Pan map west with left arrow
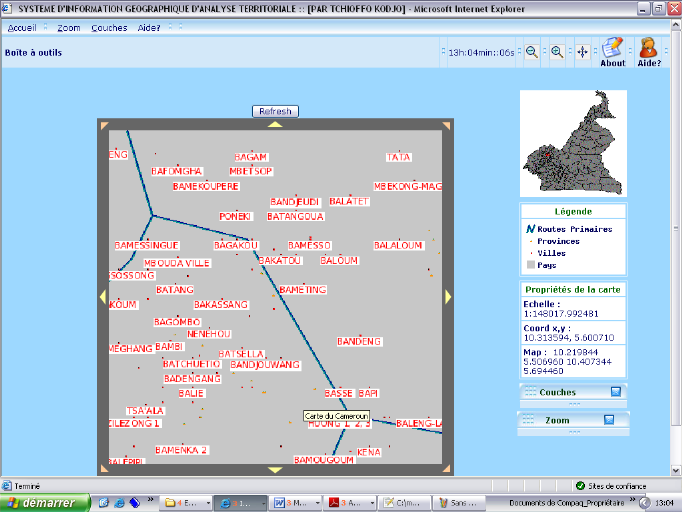This screenshot has height=512, width=682. 102,296
